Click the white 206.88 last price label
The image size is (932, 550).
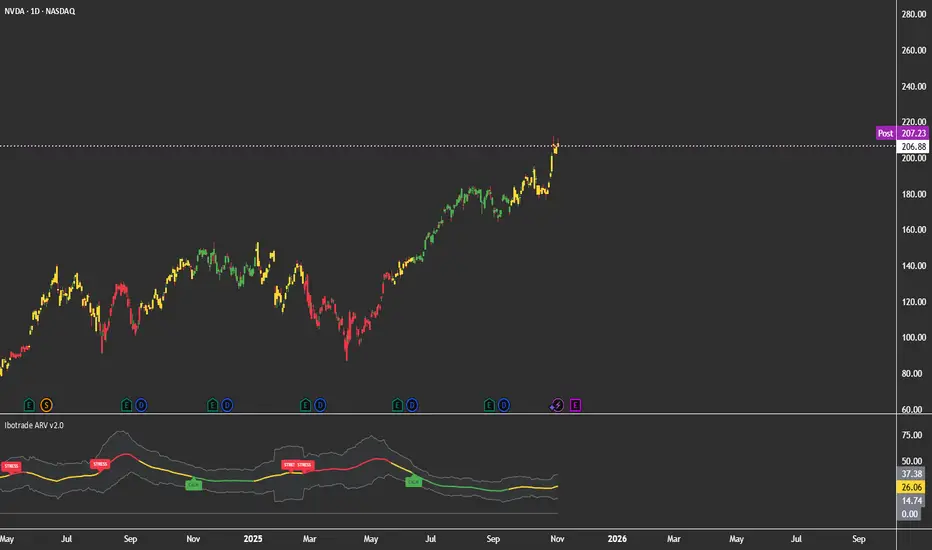coord(913,146)
